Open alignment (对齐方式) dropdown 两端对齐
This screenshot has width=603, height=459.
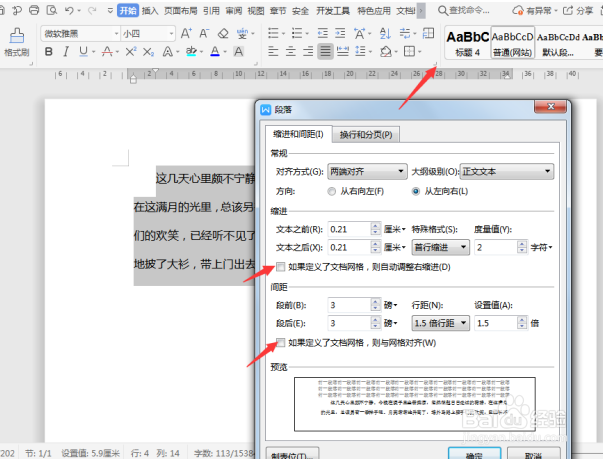coord(367,171)
